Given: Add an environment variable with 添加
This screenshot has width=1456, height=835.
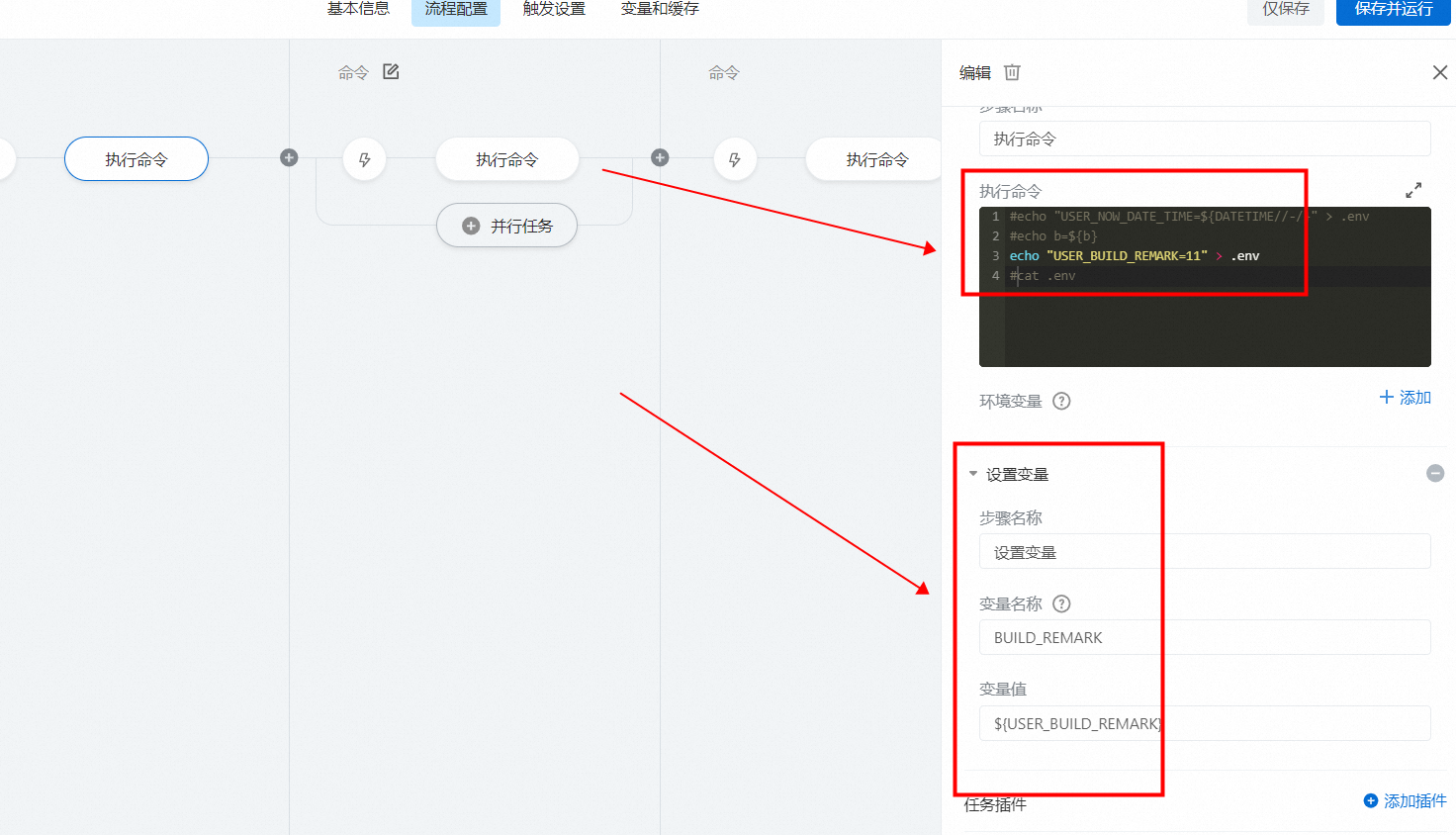Looking at the screenshot, I should (1406, 397).
